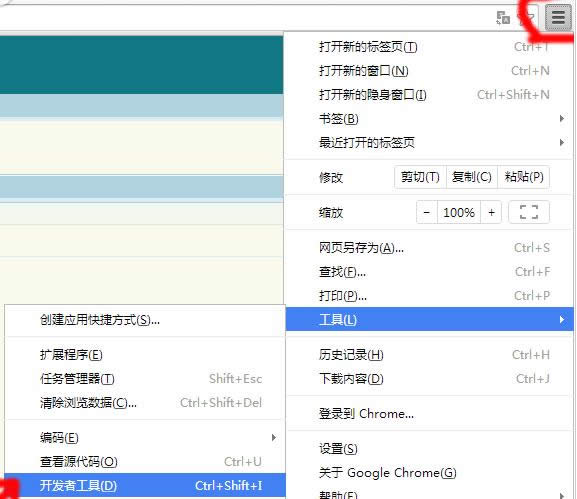The height and width of the screenshot is (499, 577).
Task: Increase zoom with the plus button
Action: [x=491, y=212]
